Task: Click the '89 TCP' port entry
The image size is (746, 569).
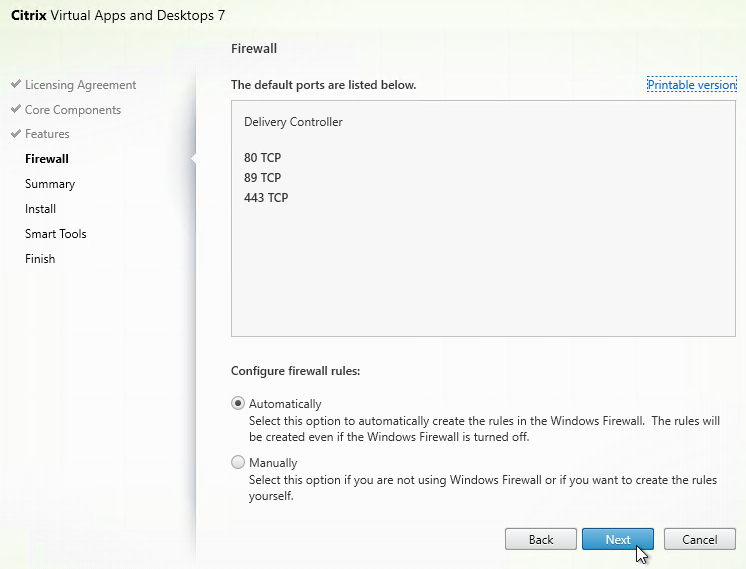Action: coord(263,177)
